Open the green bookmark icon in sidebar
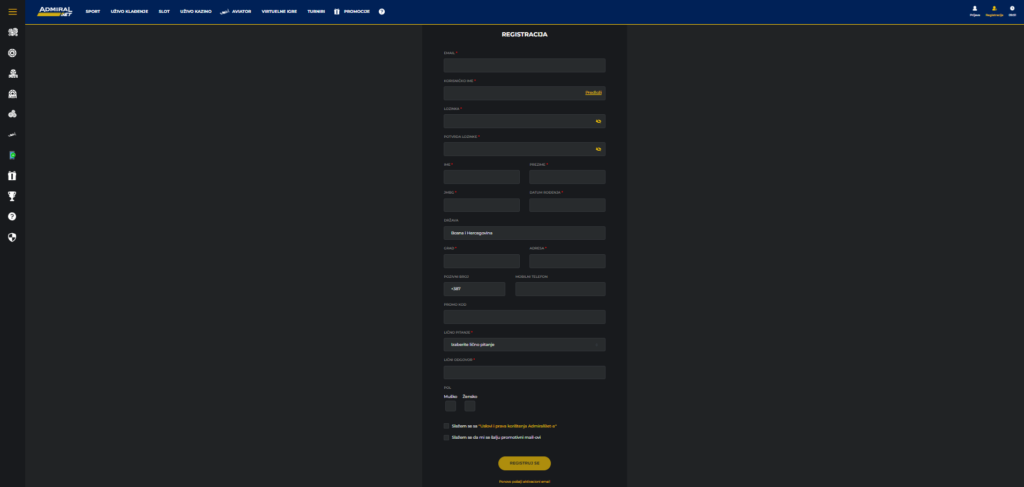Viewport: 1024px width, 487px height. coord(12,155)
